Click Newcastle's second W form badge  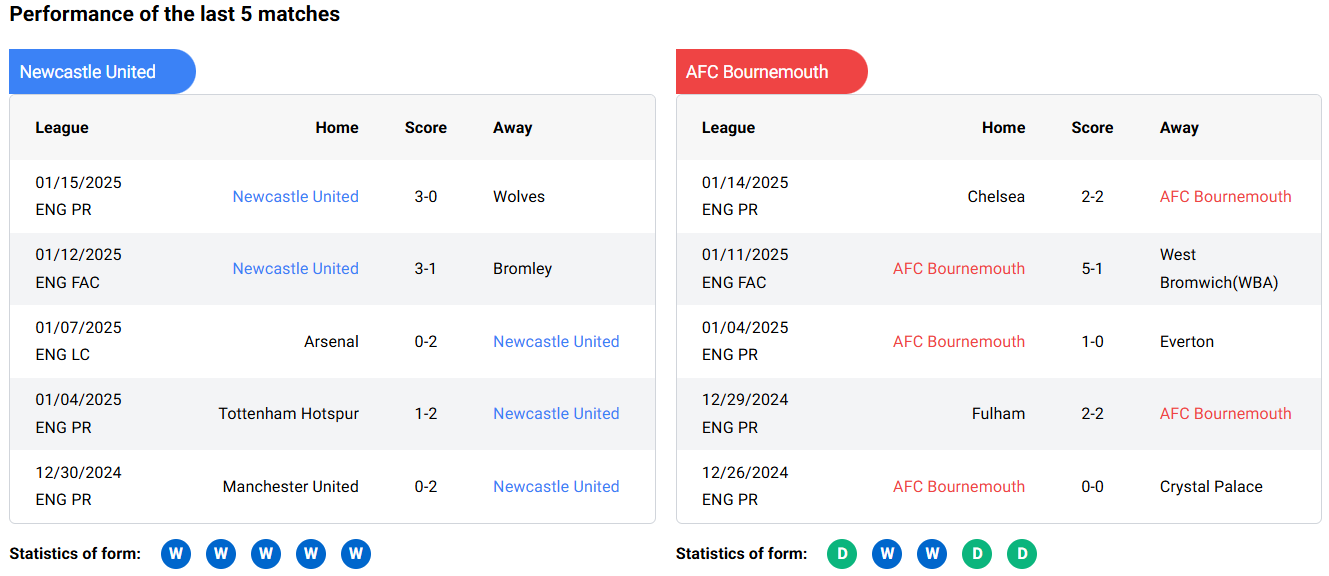coord(221,554)
